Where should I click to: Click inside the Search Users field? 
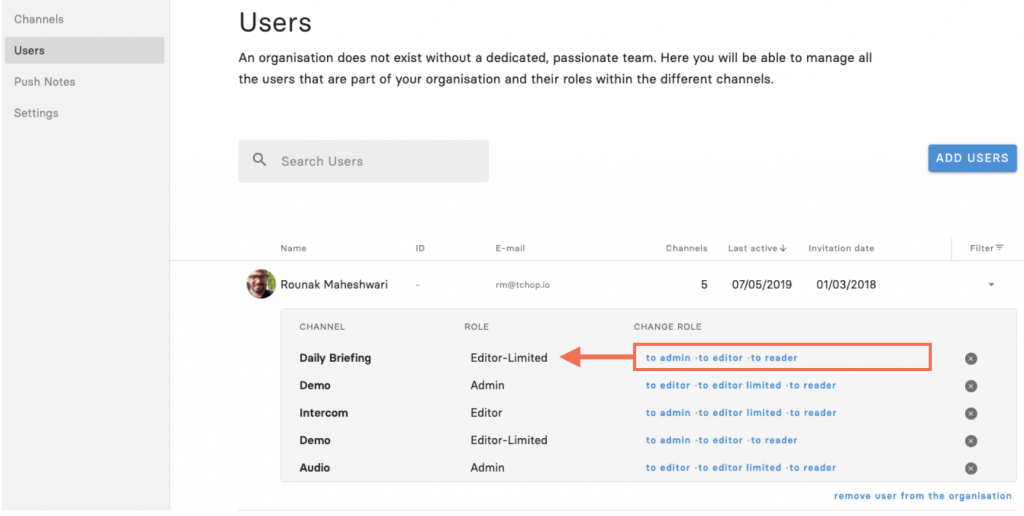[x=363, y=161]
